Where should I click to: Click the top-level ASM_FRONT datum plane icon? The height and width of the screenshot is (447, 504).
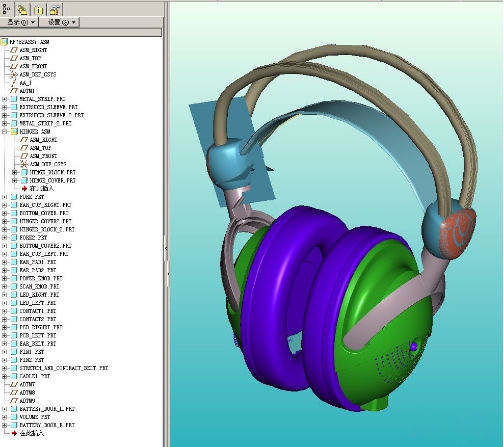pos(14,66)
